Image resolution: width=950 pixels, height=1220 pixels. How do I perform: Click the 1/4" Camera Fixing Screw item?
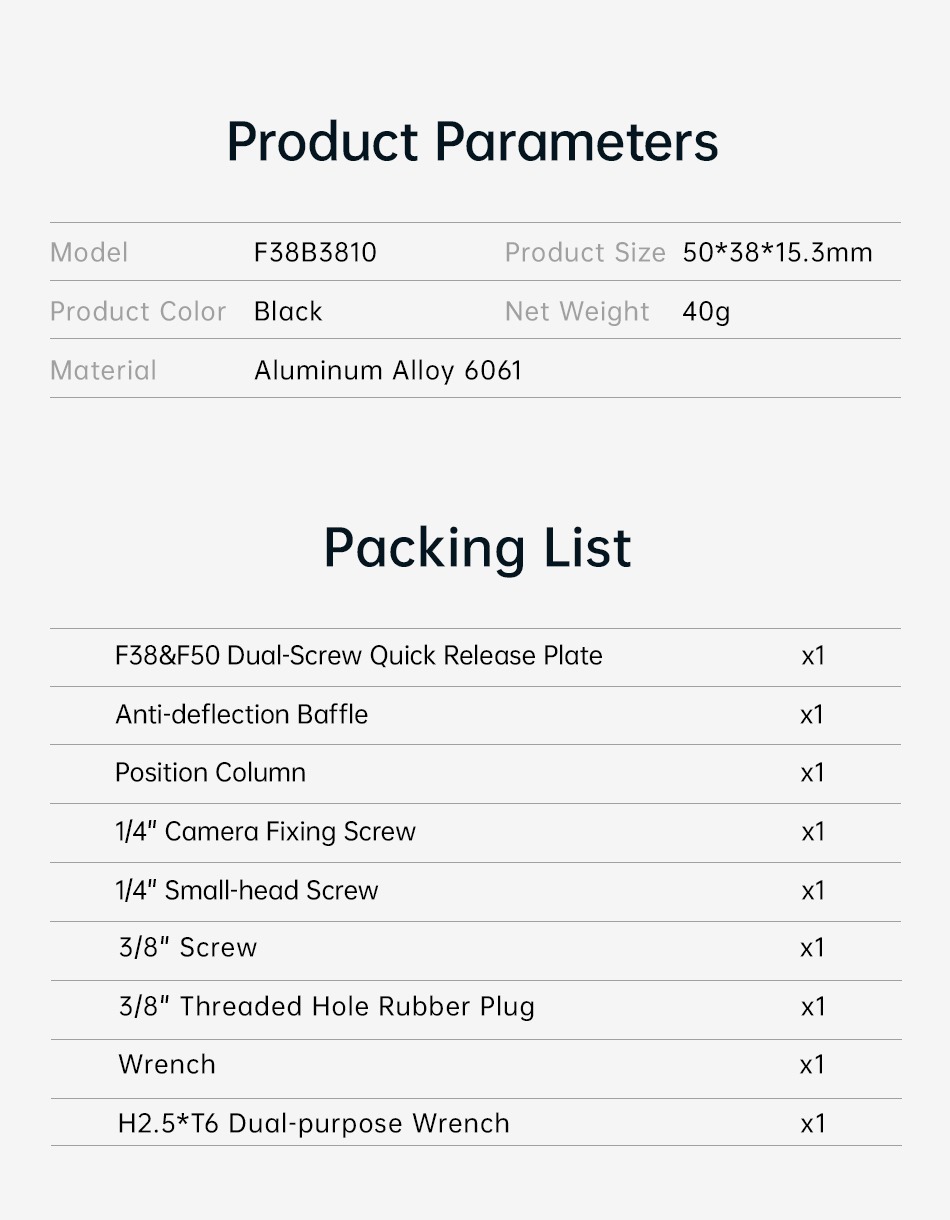(265, 832)
